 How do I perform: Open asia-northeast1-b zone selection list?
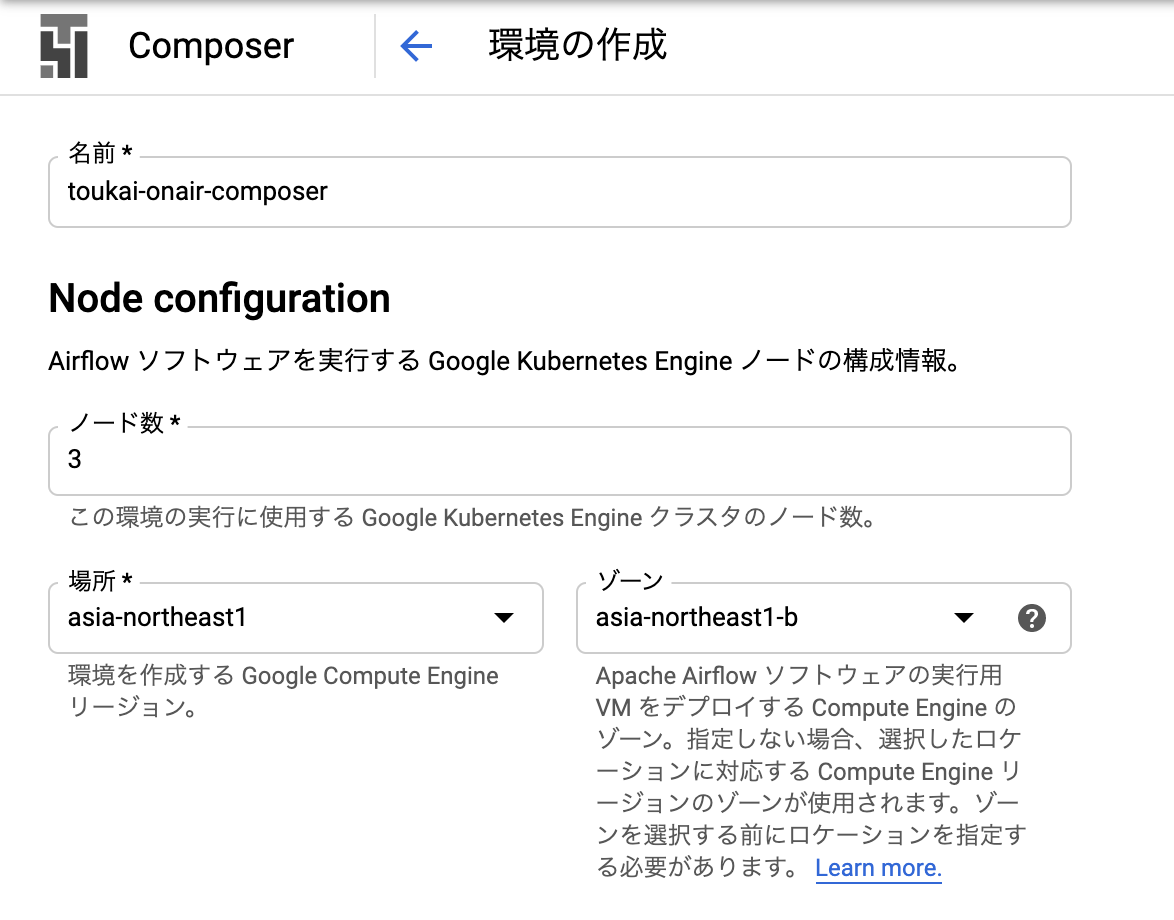[x=963, y=618]
